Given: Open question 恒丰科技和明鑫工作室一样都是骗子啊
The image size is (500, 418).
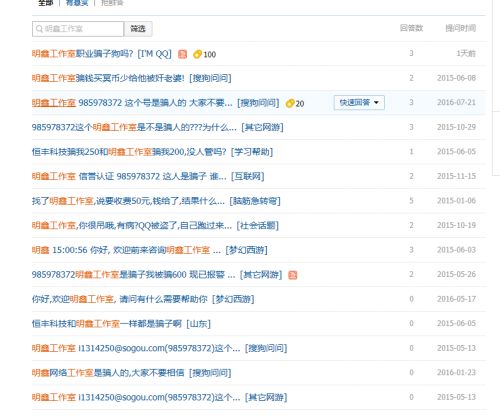Looking at the screenshot, I should [x=107, y=324].
